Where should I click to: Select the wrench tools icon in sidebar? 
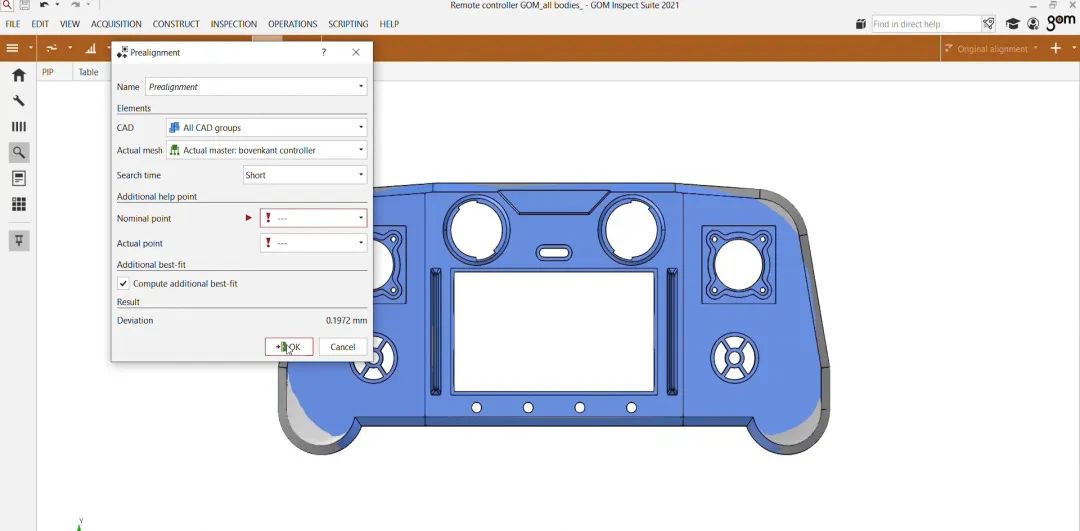19,101
